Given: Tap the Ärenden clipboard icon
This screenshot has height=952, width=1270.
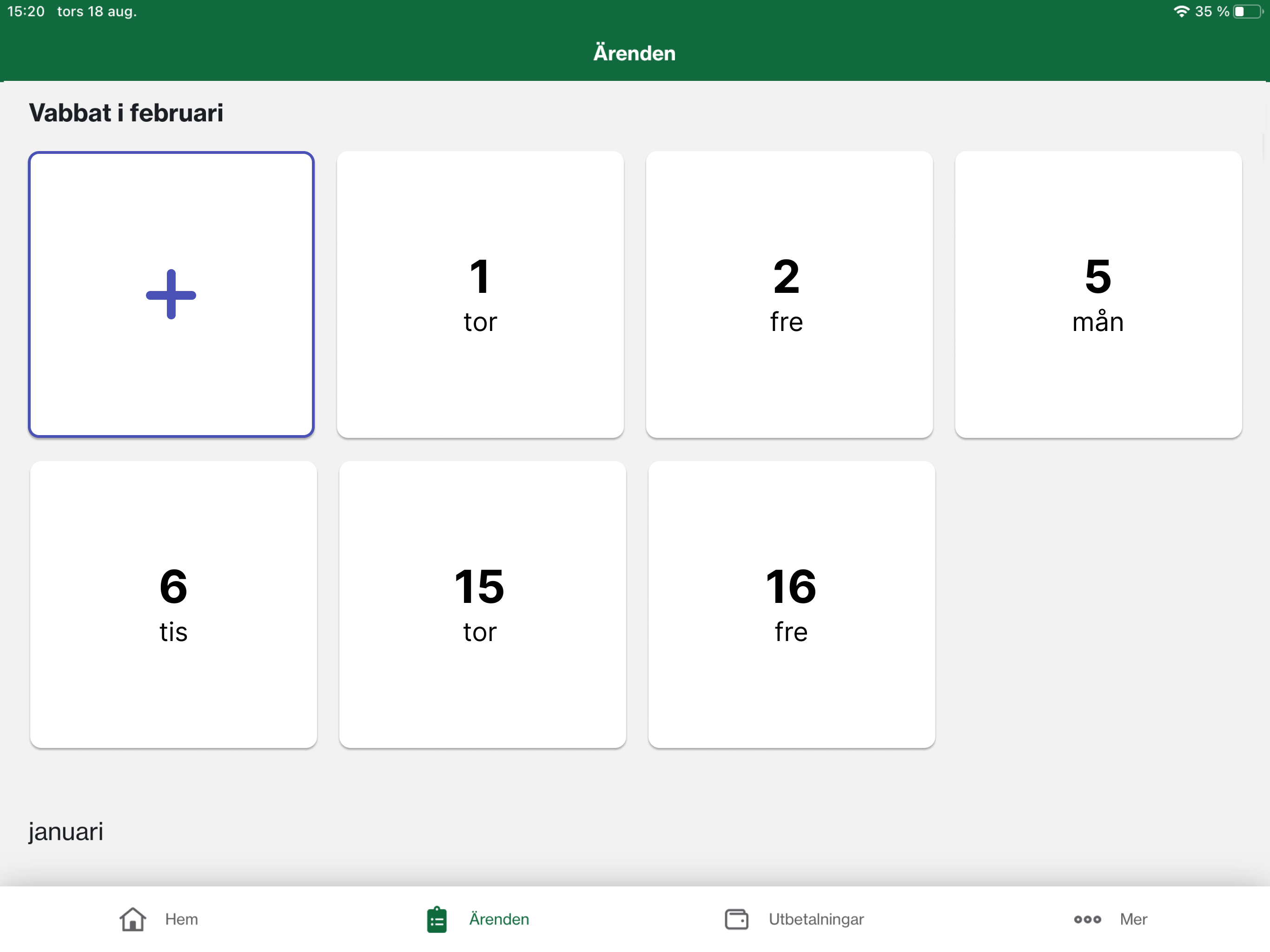Looking at the screenshot, I should pos(437,919).
